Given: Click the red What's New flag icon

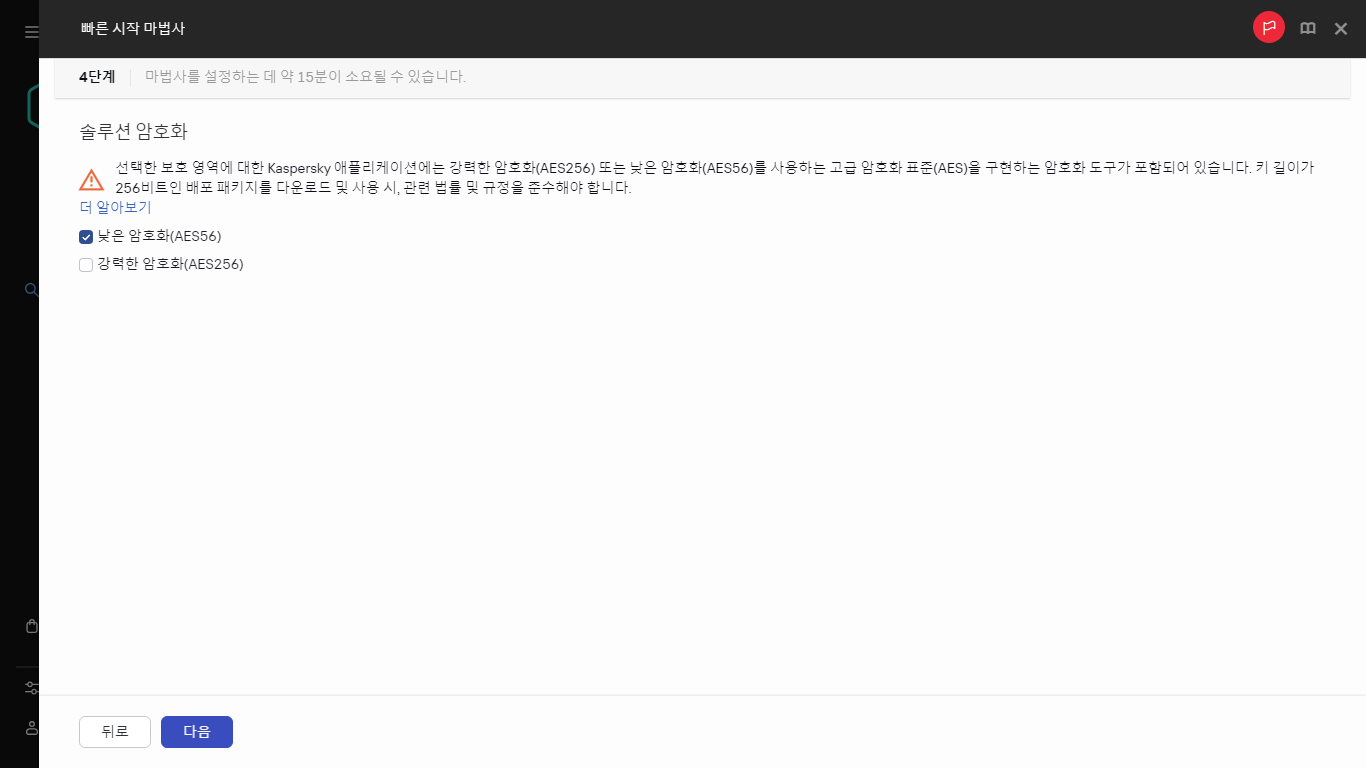Looking at the screenshot, I should tap(1268, 28).
